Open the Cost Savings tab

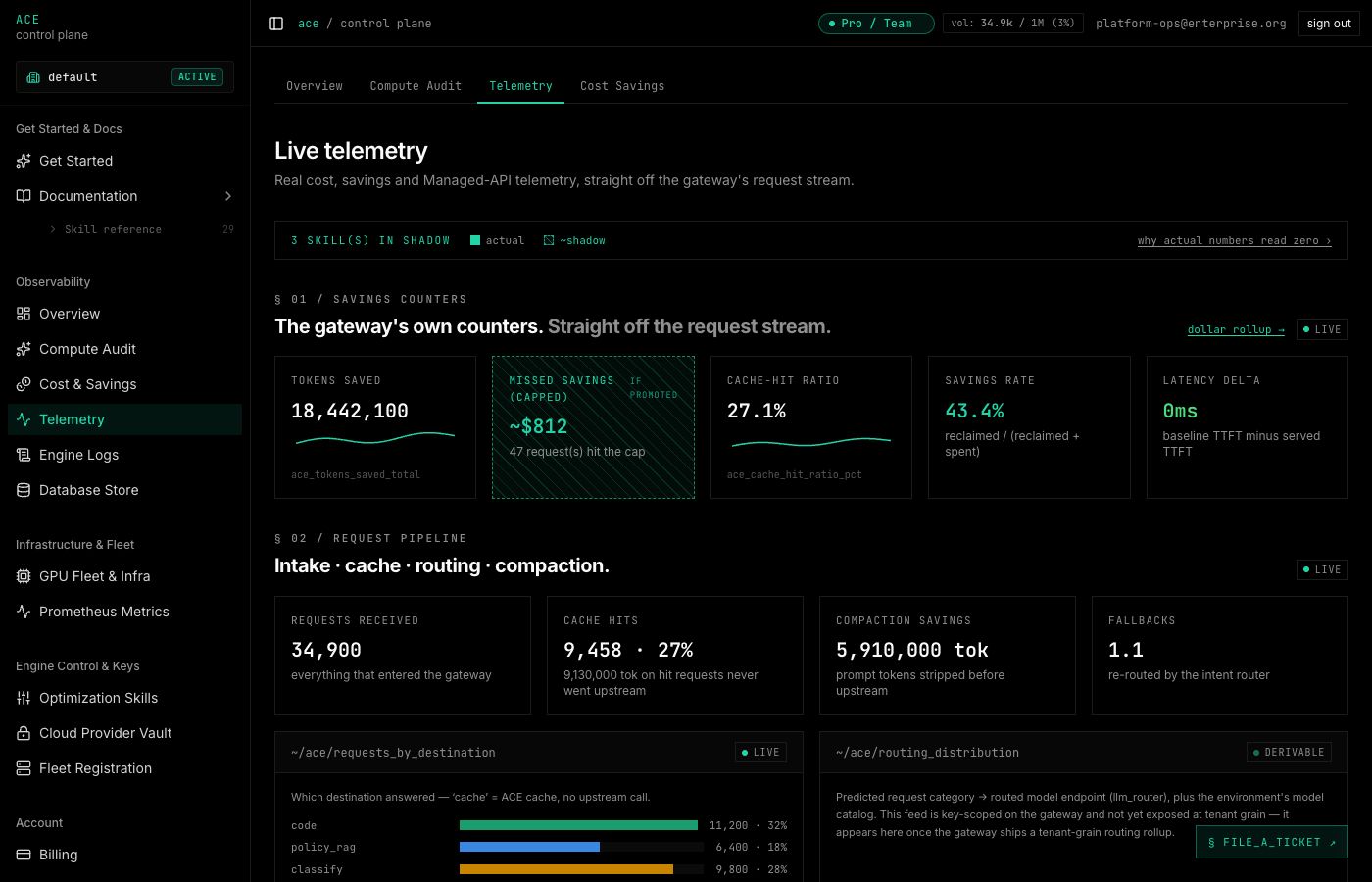(x=622, y=86)
